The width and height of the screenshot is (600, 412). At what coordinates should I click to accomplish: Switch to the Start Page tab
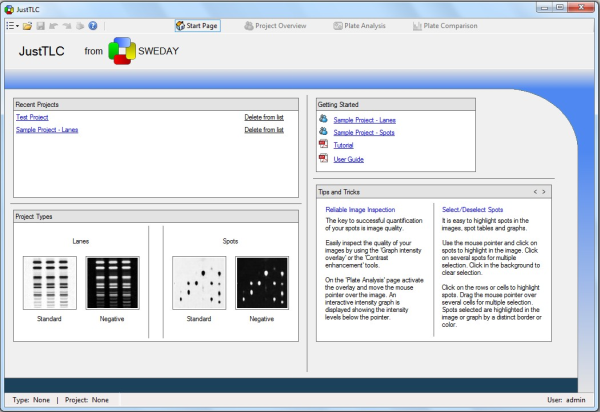coord(197,26)
